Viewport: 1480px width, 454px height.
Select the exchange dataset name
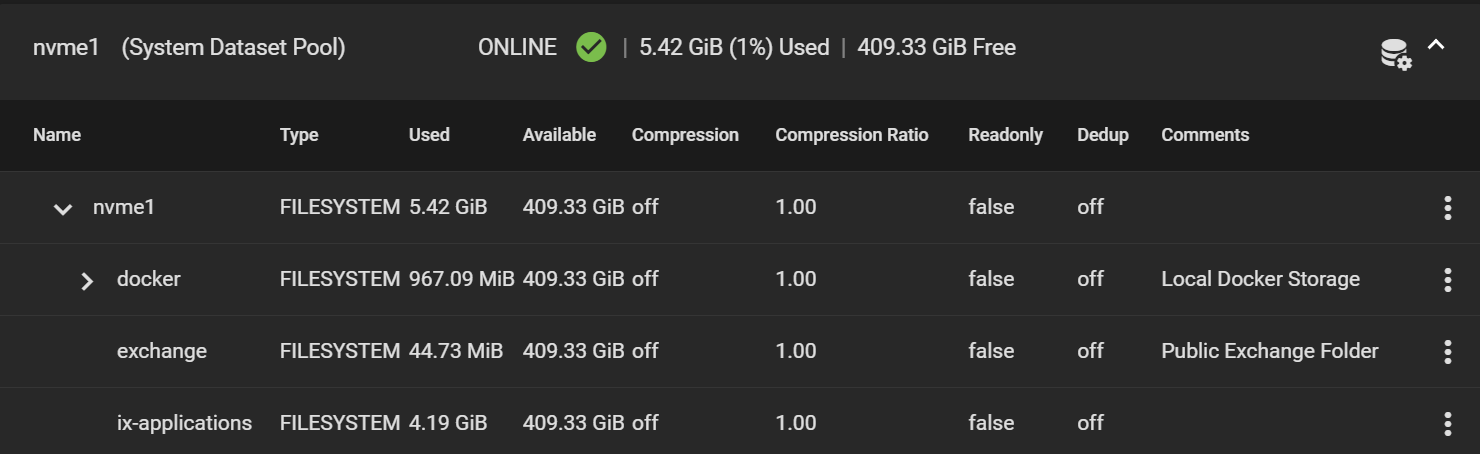[162, 351]
